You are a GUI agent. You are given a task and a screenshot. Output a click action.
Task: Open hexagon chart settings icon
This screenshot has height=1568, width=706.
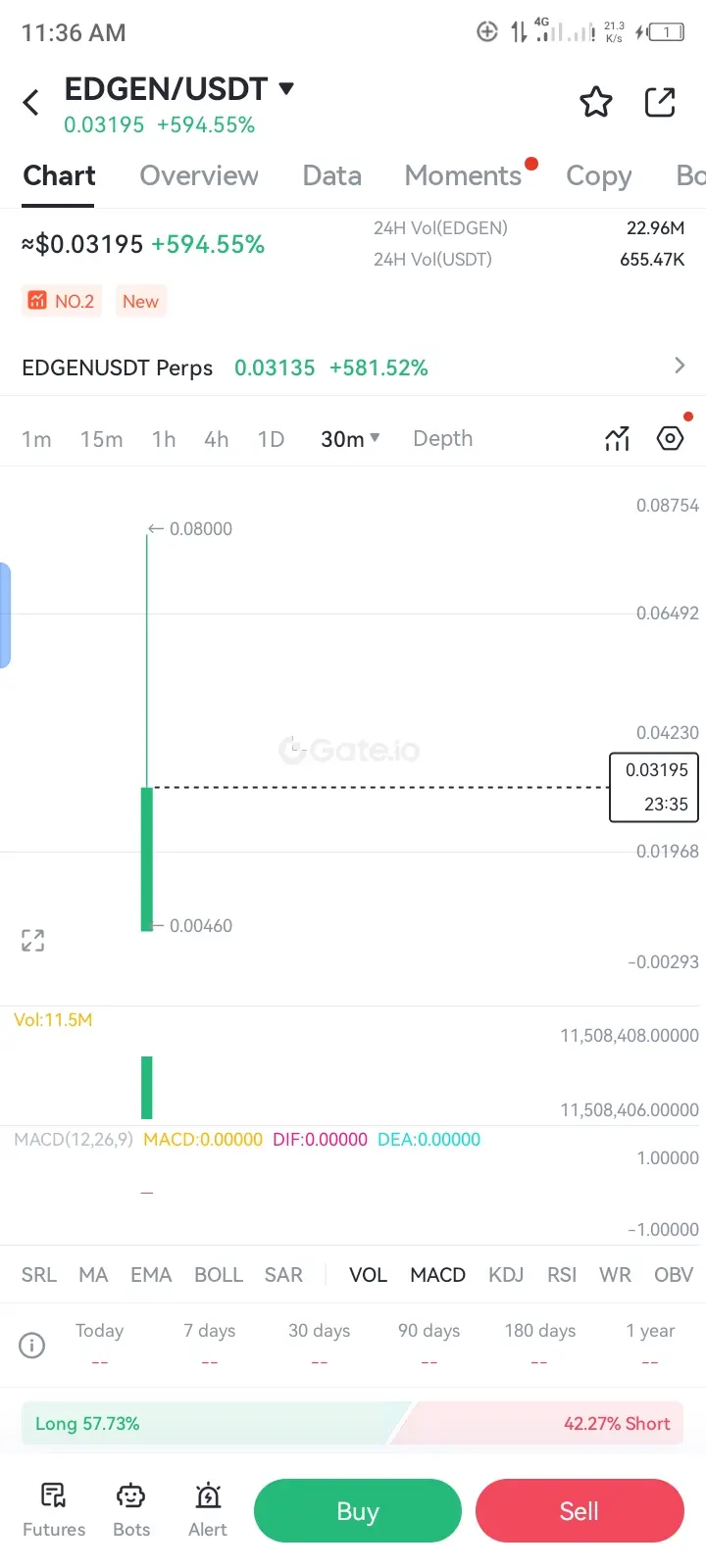[670, 438]
